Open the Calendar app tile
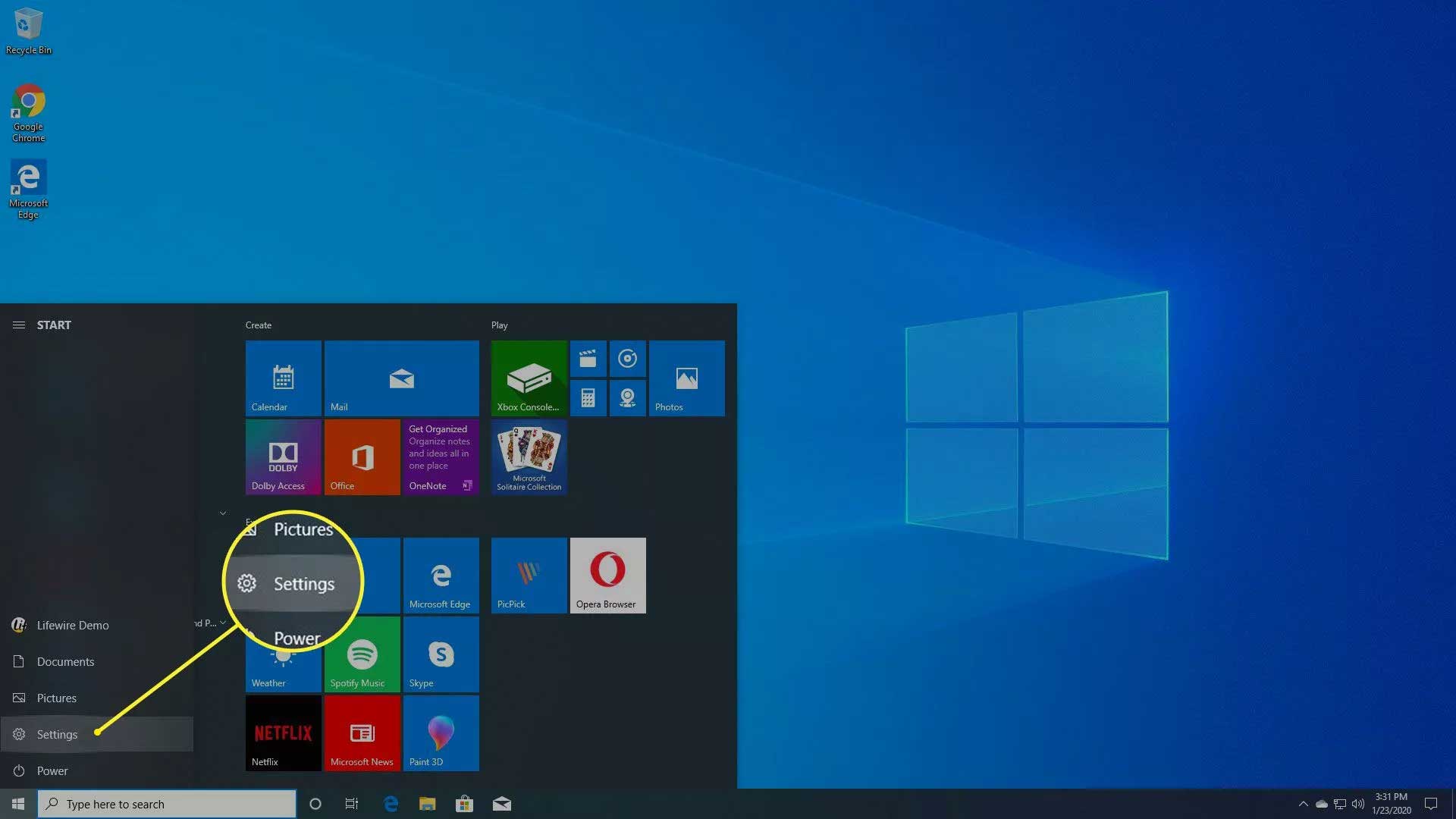1456x819 pixels. pos(283,377)
